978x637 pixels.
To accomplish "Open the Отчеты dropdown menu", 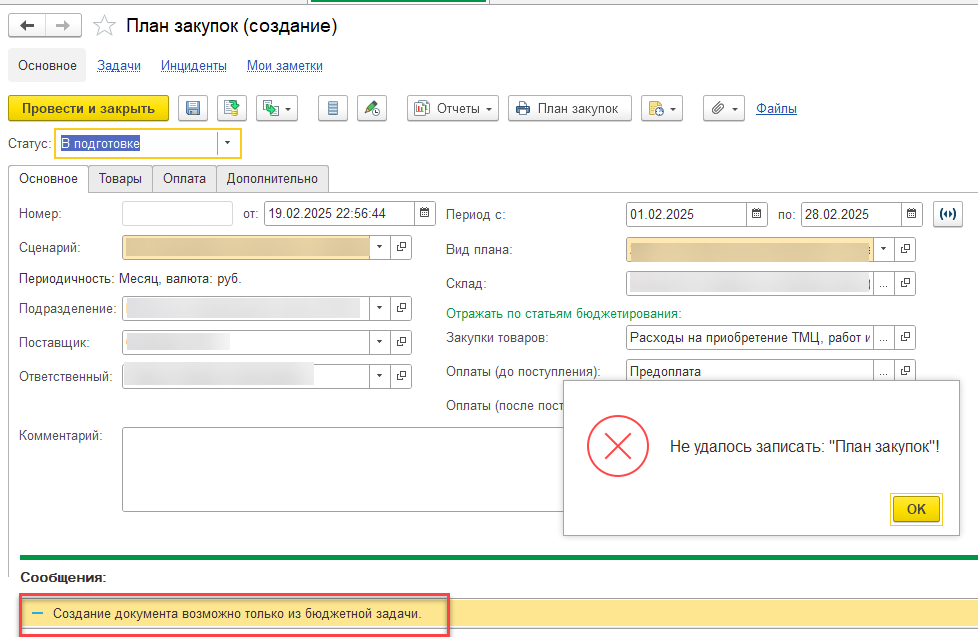I will pos(453,109).
